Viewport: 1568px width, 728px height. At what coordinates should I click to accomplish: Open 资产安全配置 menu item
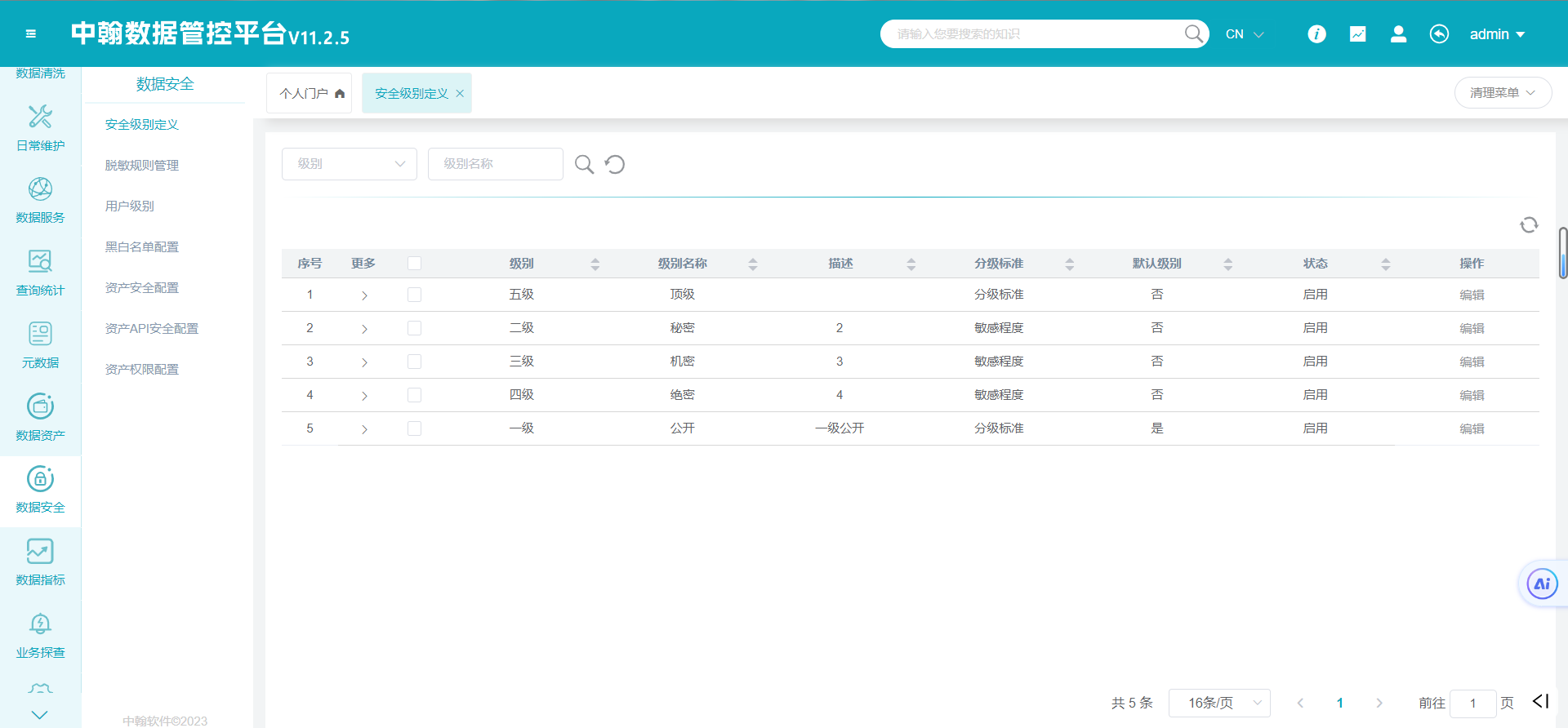tap(142, 288)
